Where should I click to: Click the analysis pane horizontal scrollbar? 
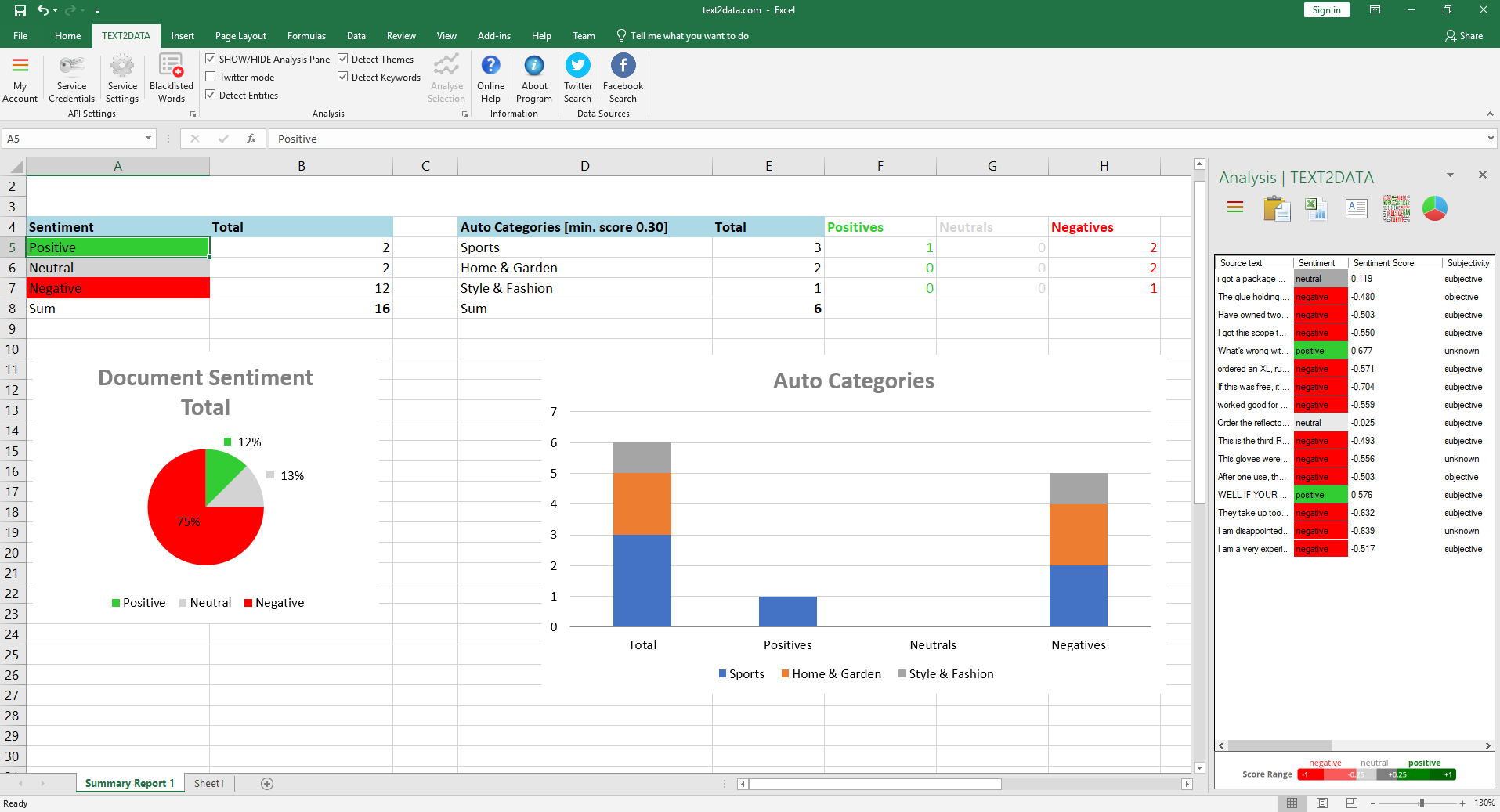coord(1280,745)
